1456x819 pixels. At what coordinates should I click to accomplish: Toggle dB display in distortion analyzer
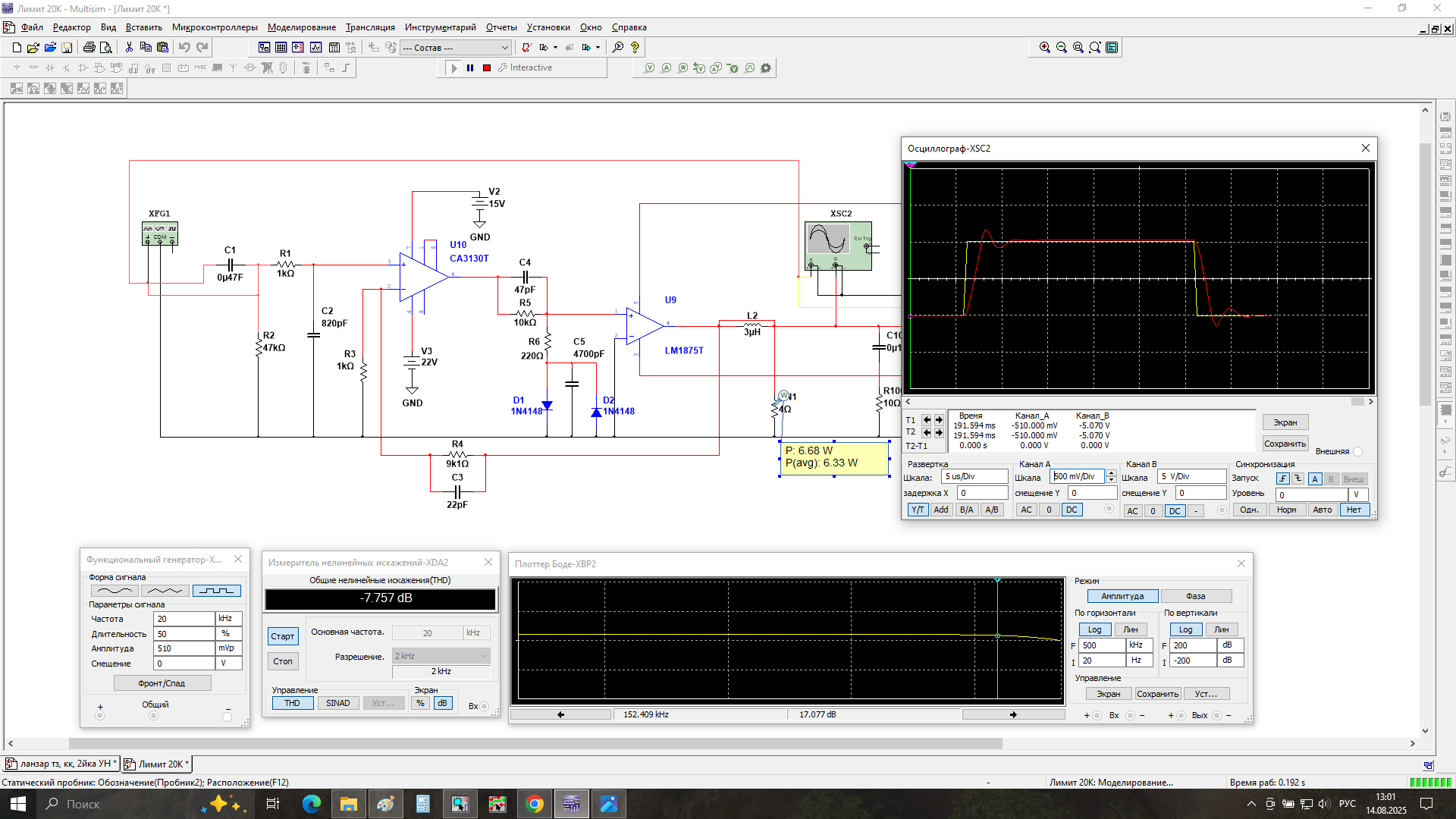point(443,703)
